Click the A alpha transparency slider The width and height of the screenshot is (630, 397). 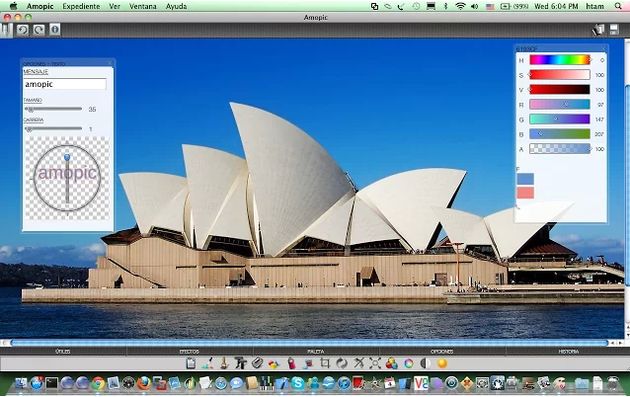click(x=560, y=149)
